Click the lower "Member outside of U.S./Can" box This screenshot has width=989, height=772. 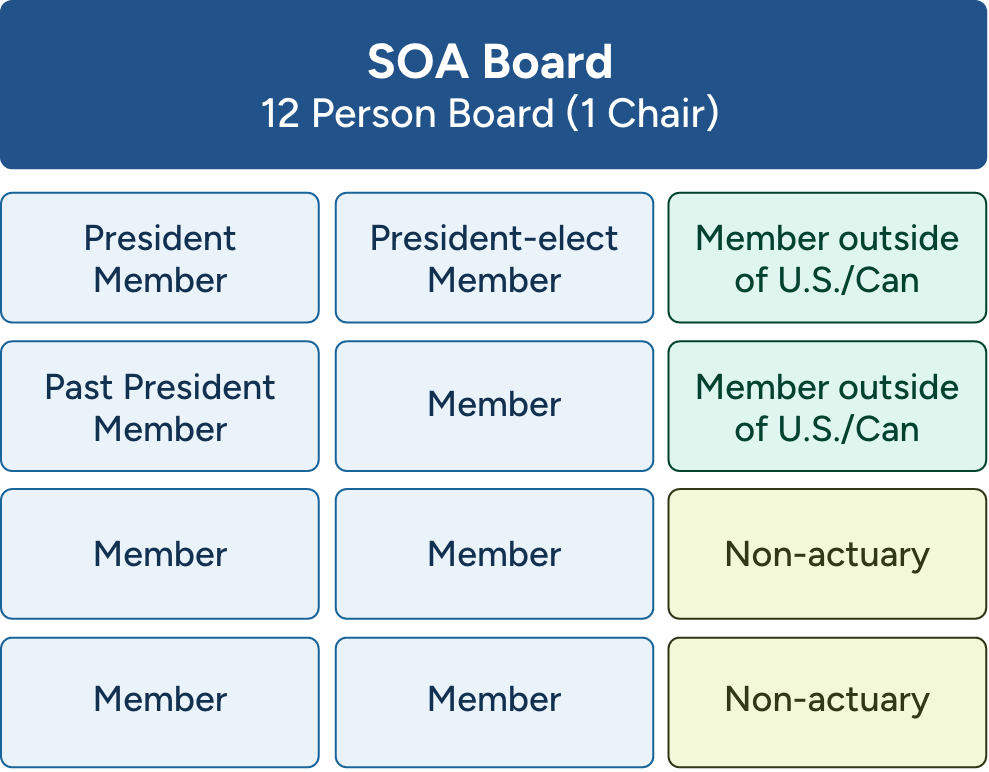(827, 406)
